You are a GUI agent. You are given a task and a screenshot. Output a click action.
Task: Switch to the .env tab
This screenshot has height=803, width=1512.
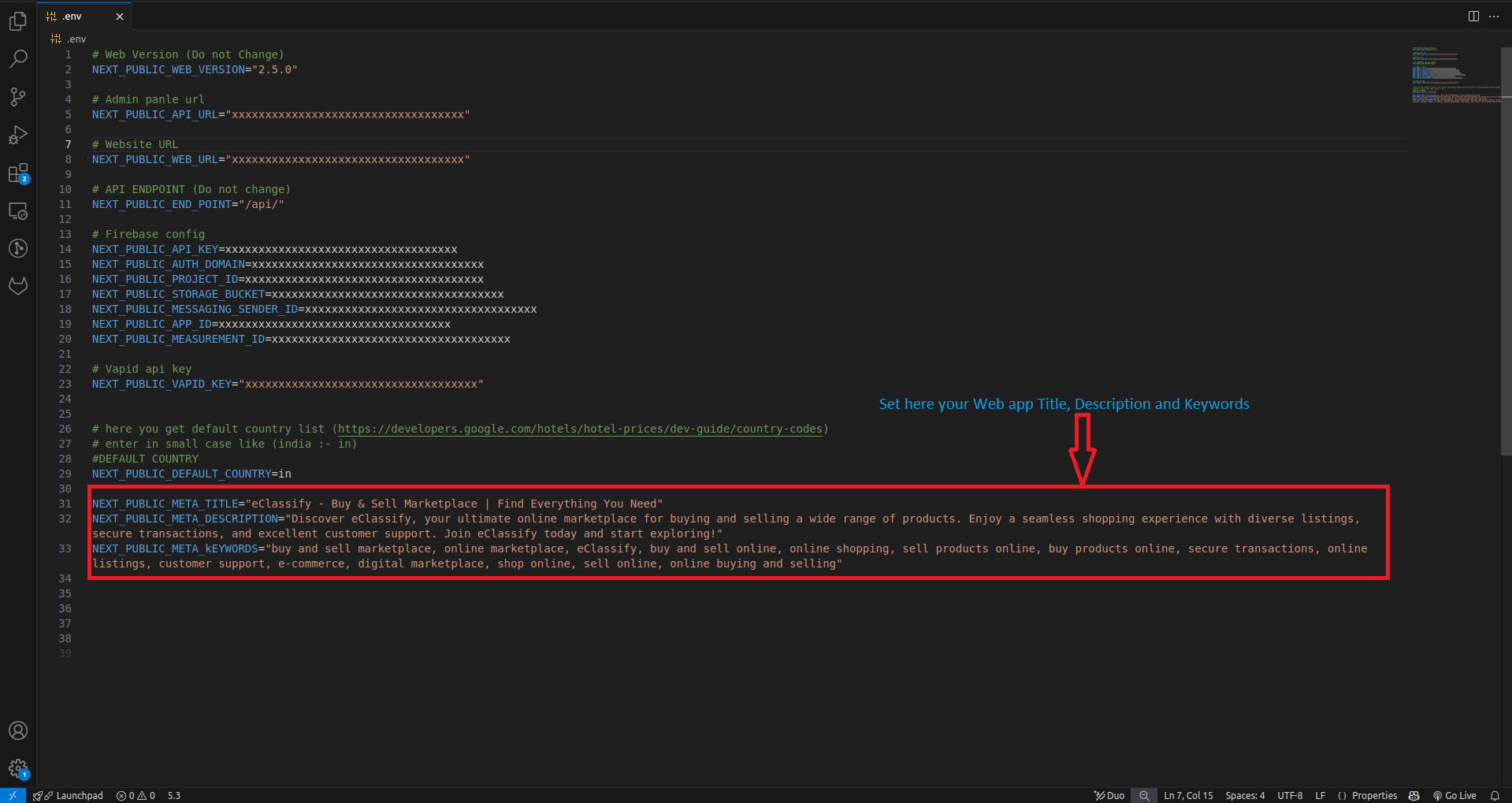pos(71,15)
